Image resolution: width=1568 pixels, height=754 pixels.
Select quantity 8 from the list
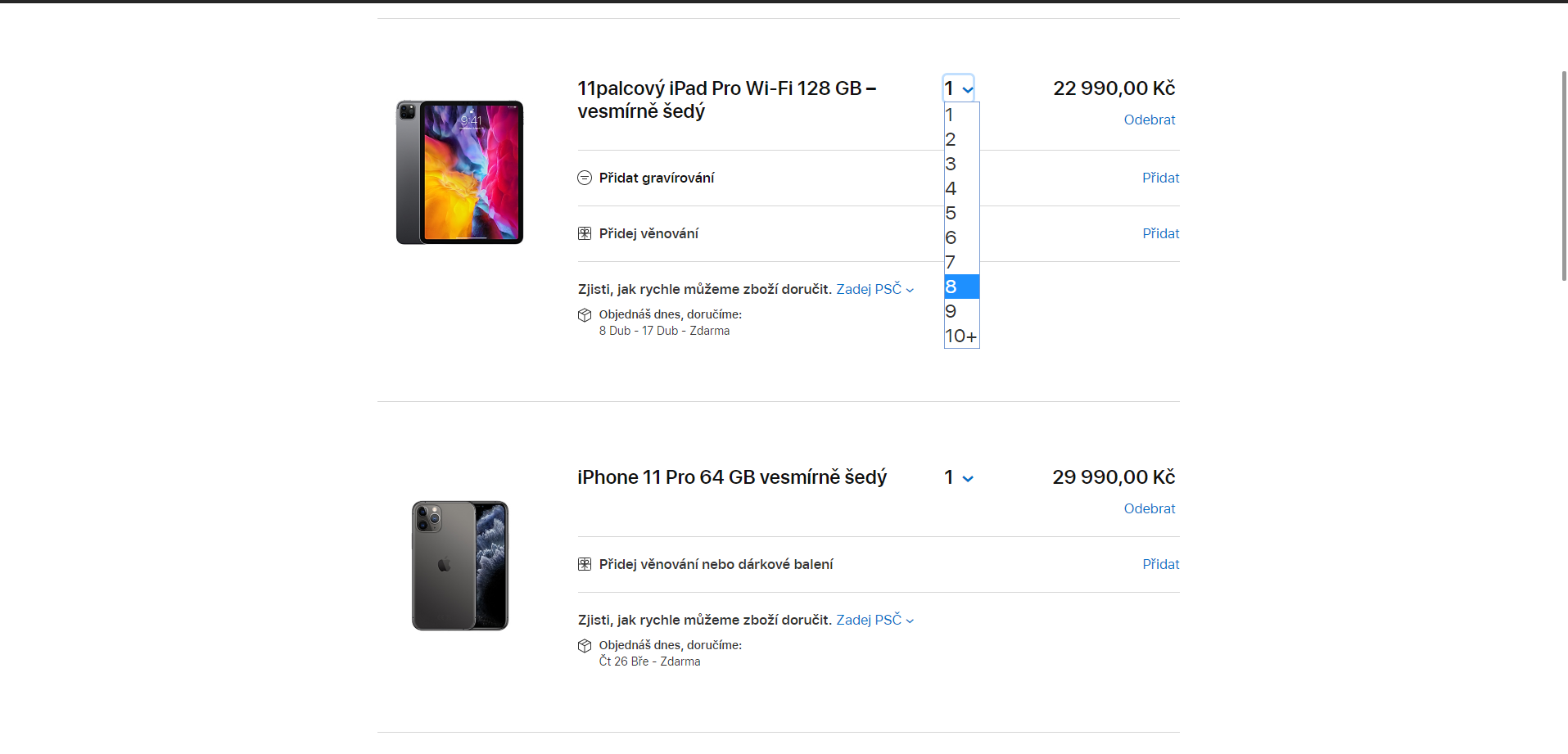pos(961,287)
